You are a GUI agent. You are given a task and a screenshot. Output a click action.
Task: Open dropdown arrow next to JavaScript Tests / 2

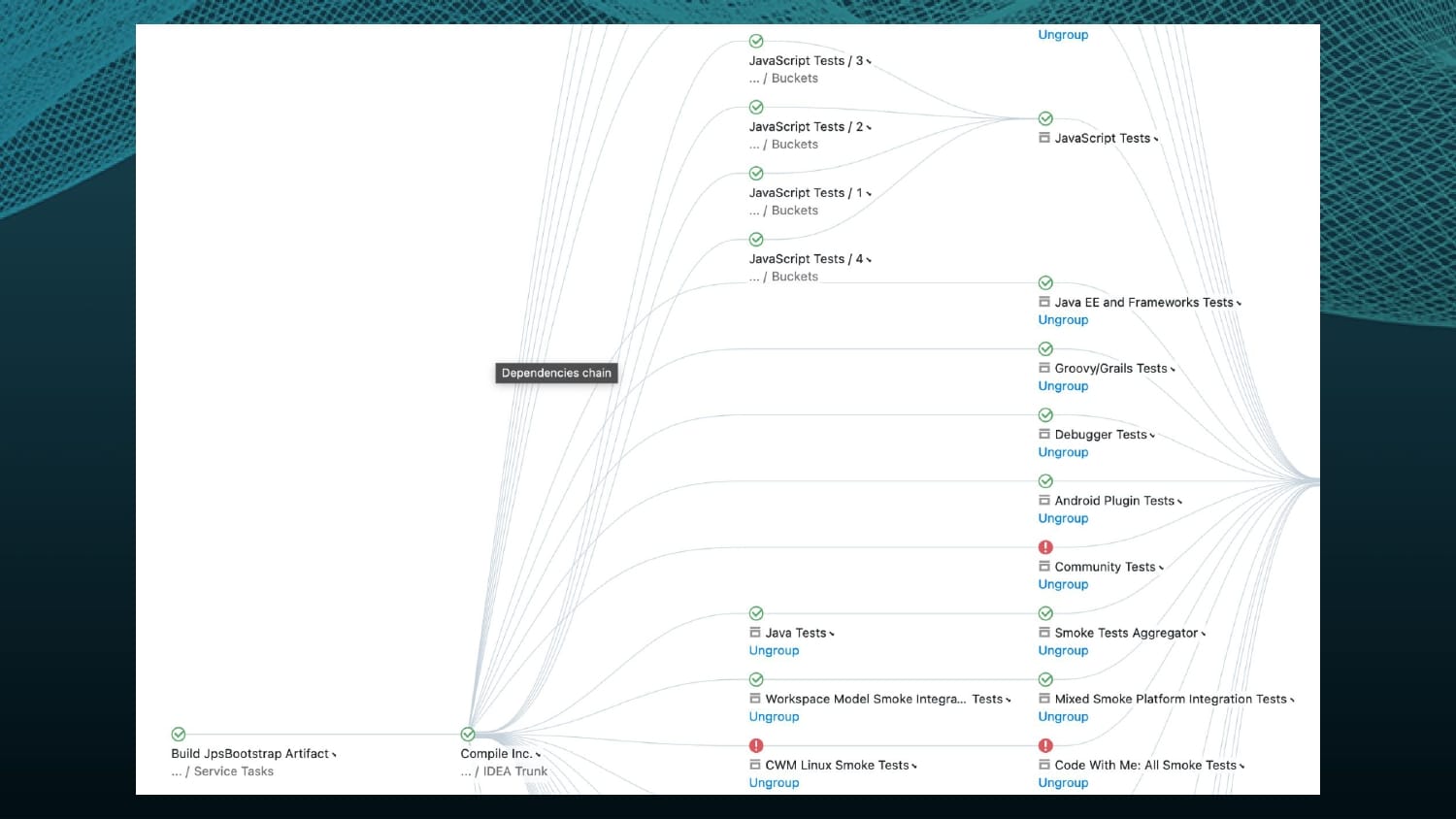(x=869, y=128)
